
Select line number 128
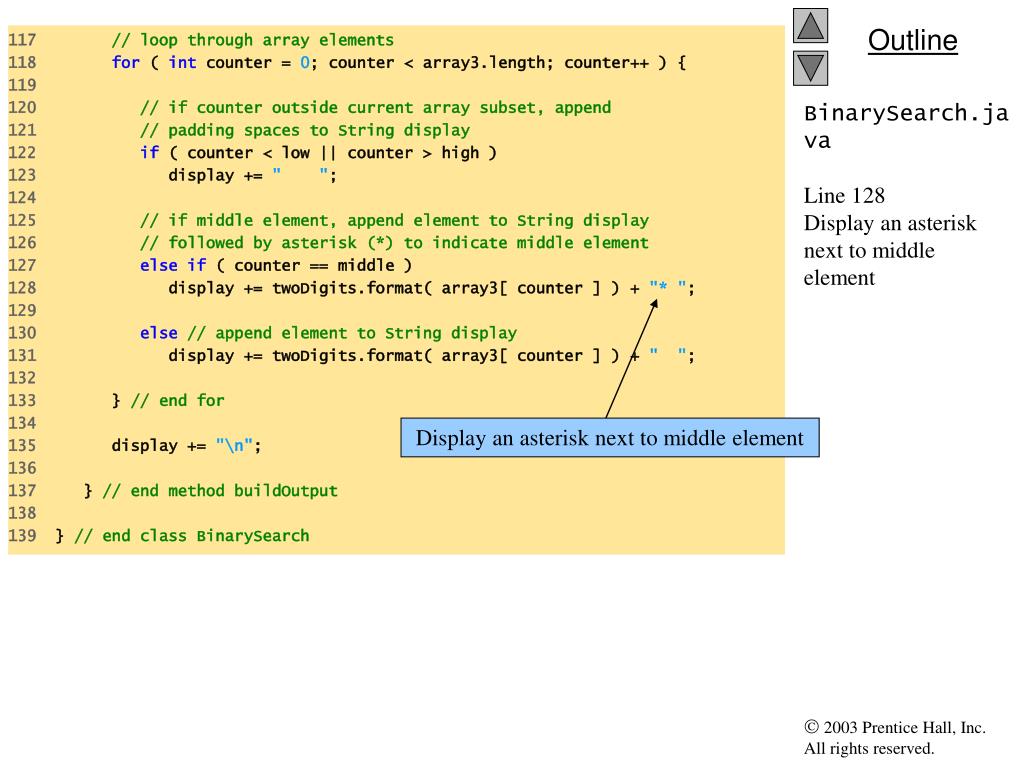22,288
